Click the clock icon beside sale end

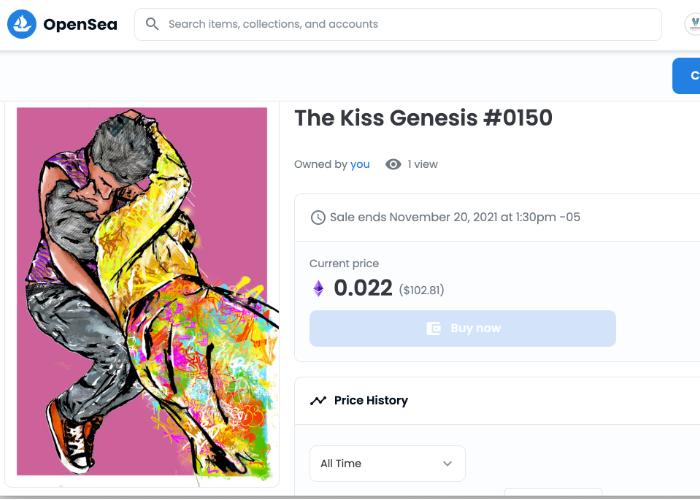pyautogui.click(x=319, y=217)
